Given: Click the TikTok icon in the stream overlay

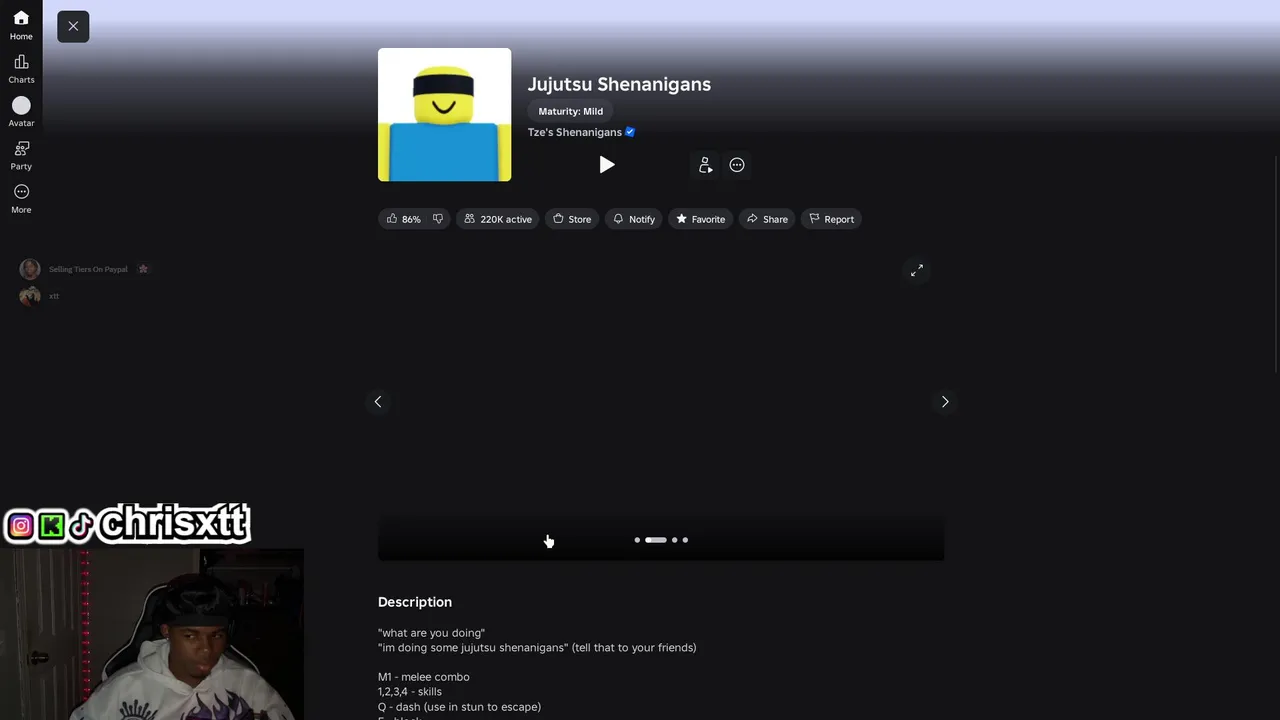Looking at the screenshot, I should point(81,525).
